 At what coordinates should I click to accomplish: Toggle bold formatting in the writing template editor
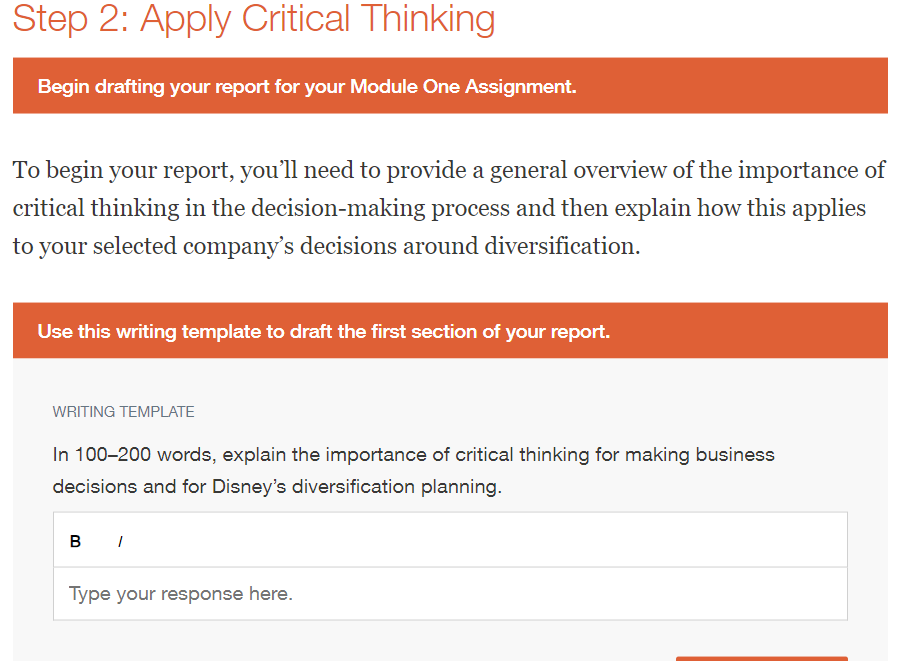coord(75,541)
